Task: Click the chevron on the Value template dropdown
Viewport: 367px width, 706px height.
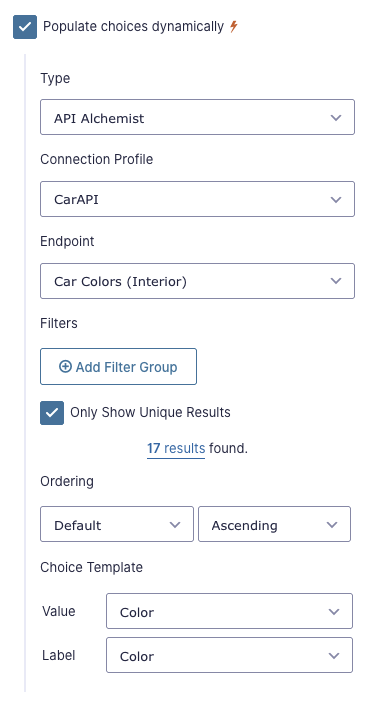Action: 334,612
